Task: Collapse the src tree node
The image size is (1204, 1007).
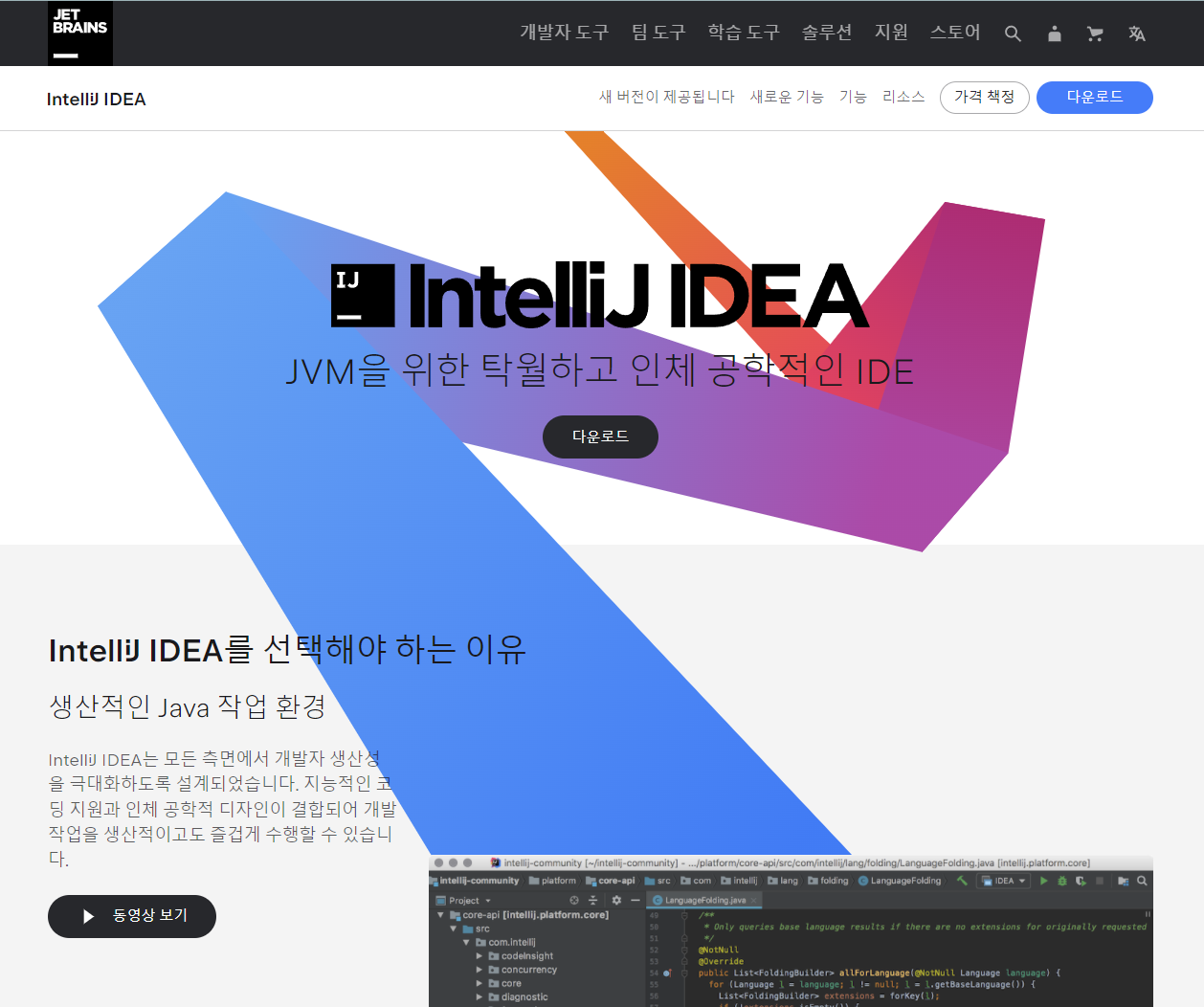Action: coord(454,929)
